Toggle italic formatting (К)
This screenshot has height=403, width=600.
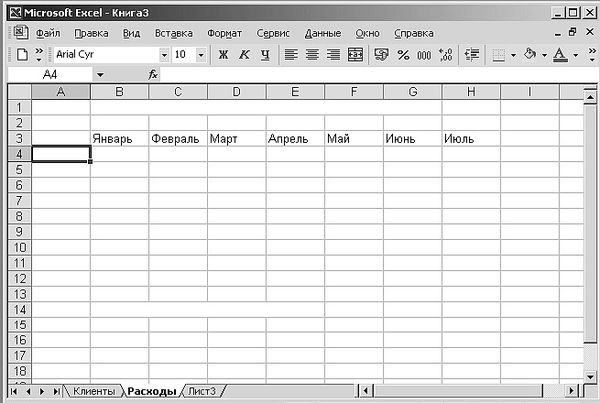tap(243, 54)
